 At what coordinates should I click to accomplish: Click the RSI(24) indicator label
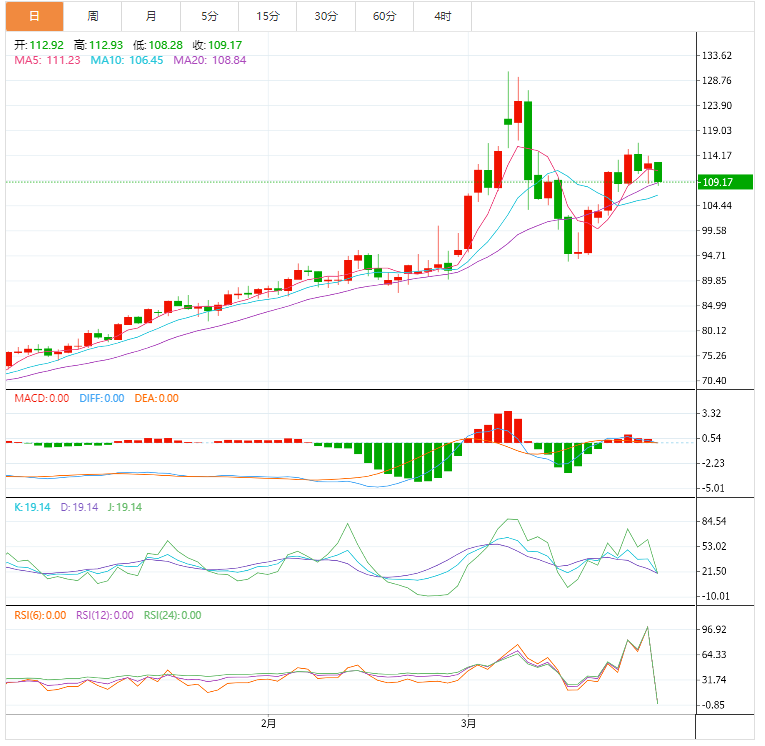click(x=173, y=615)
